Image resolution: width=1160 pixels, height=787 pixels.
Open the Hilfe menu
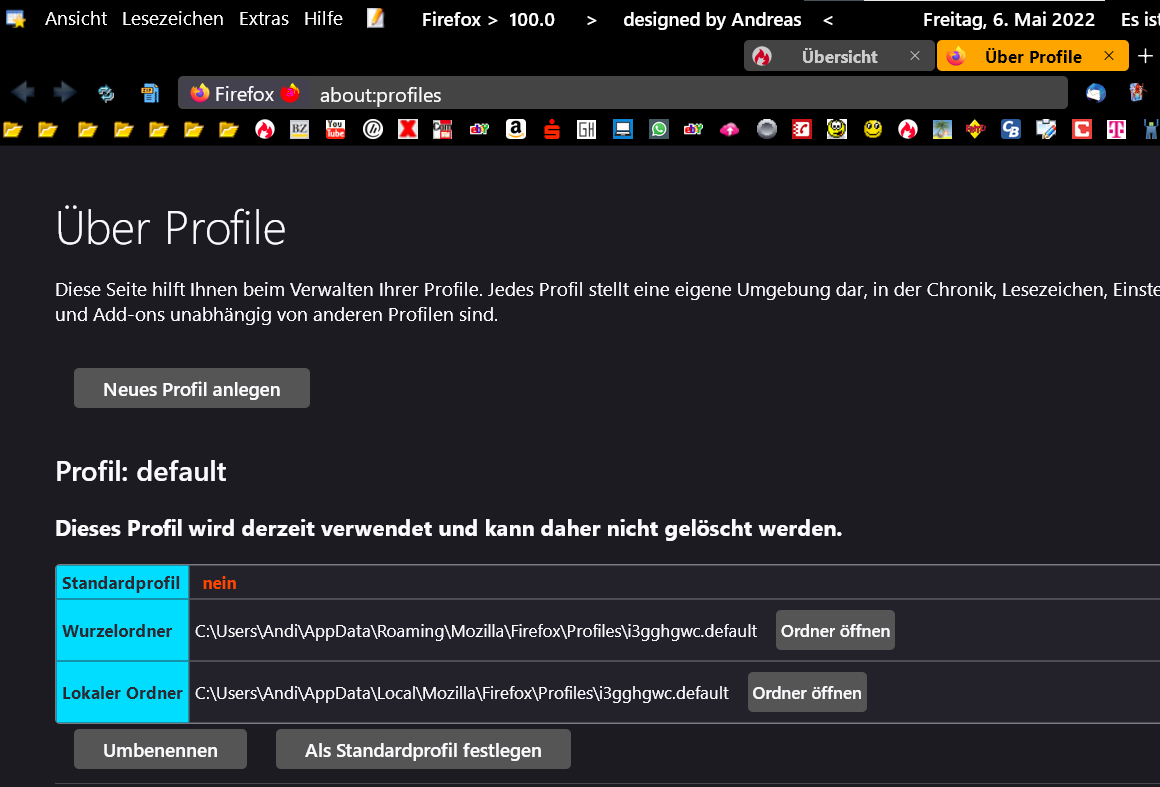click(323, 18)
